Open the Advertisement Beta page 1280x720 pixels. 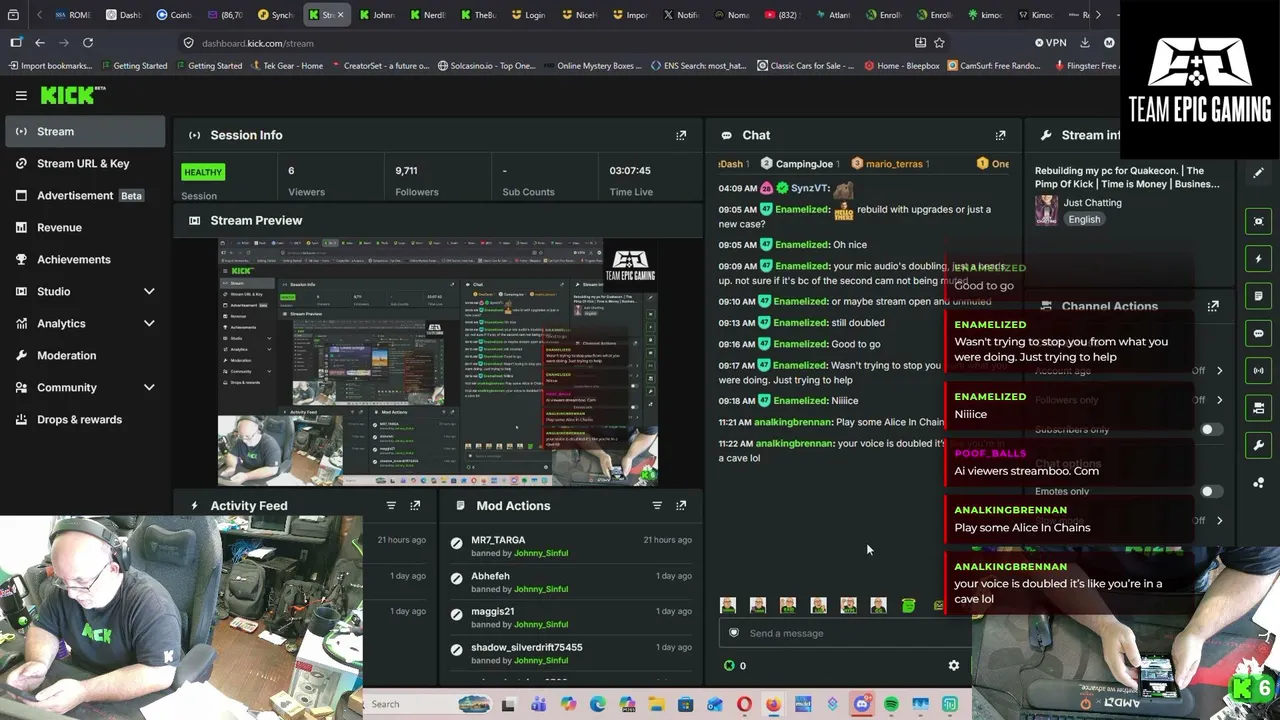[x=85, y=195]
